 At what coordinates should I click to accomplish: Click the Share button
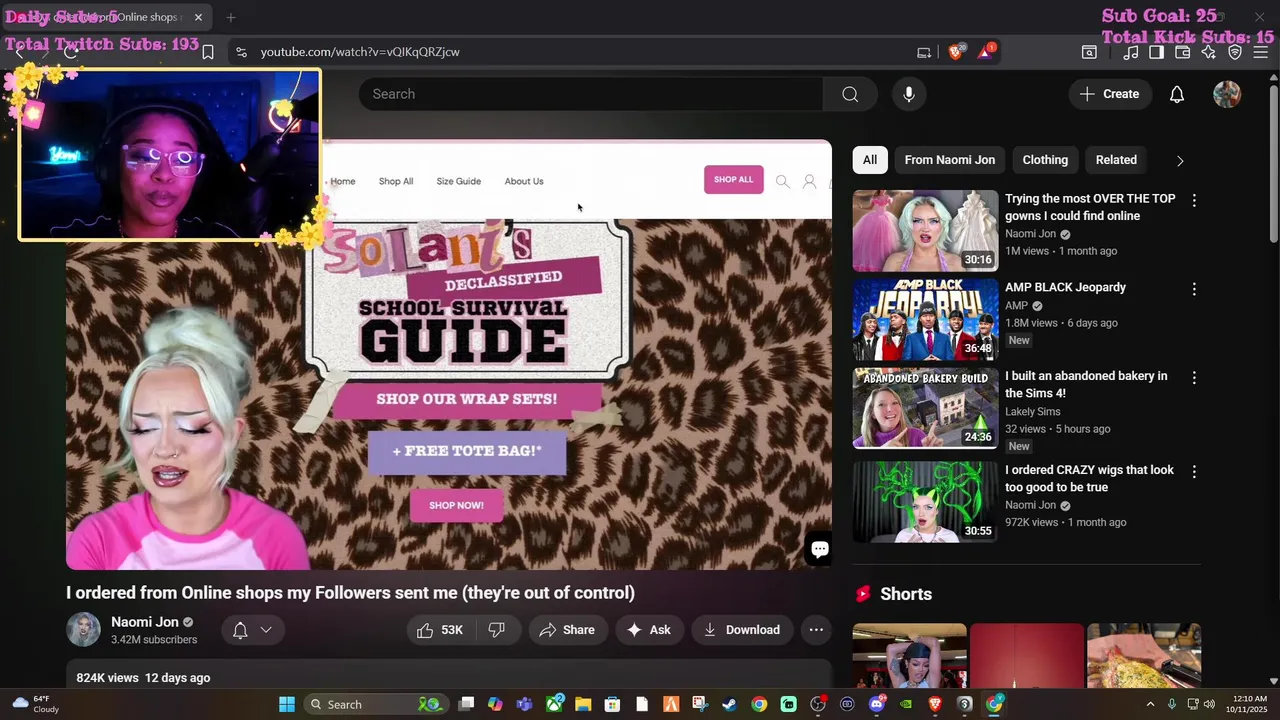point(567,630)
